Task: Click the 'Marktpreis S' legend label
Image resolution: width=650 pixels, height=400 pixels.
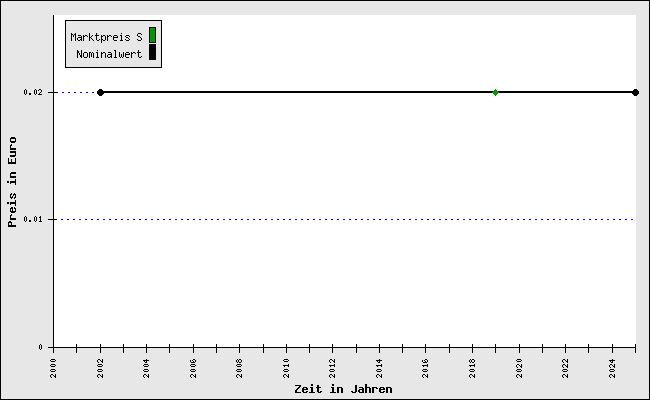Action: tap(107, 37)
